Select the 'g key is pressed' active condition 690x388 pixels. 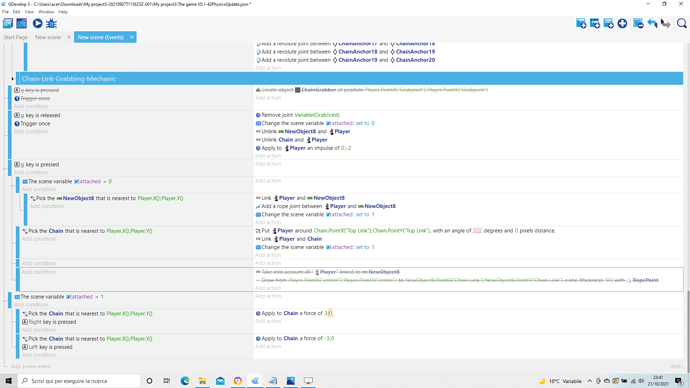(x=37, y=165)
